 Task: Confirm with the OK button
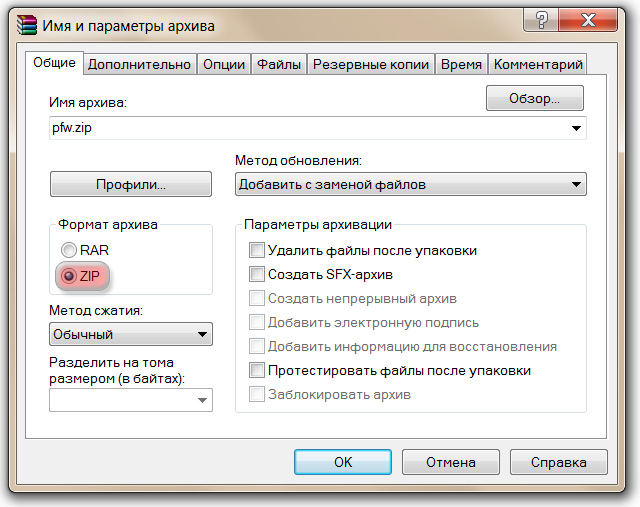(x=342, y=462)
